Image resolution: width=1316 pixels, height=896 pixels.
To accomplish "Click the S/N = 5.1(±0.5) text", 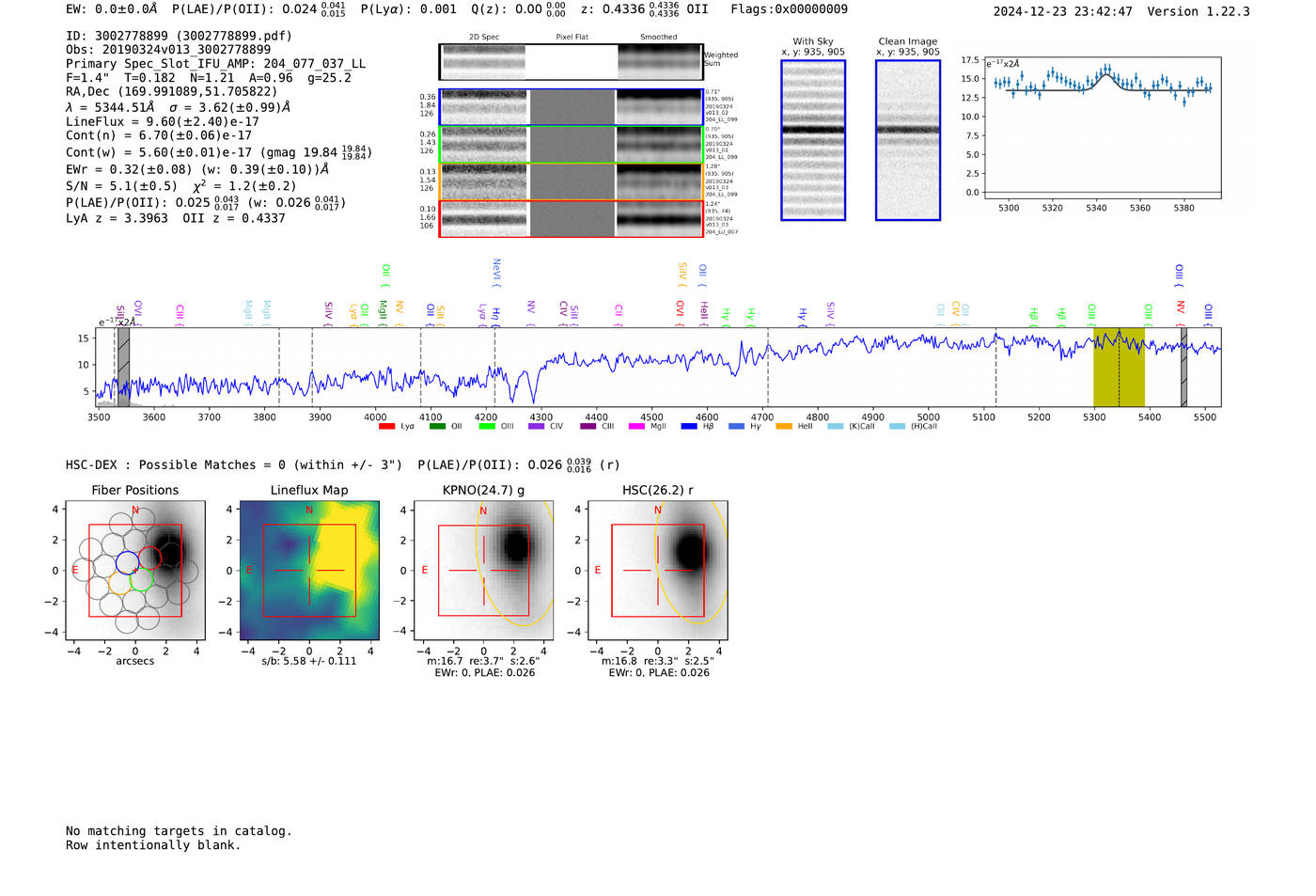I will click(x=121, y=186).
